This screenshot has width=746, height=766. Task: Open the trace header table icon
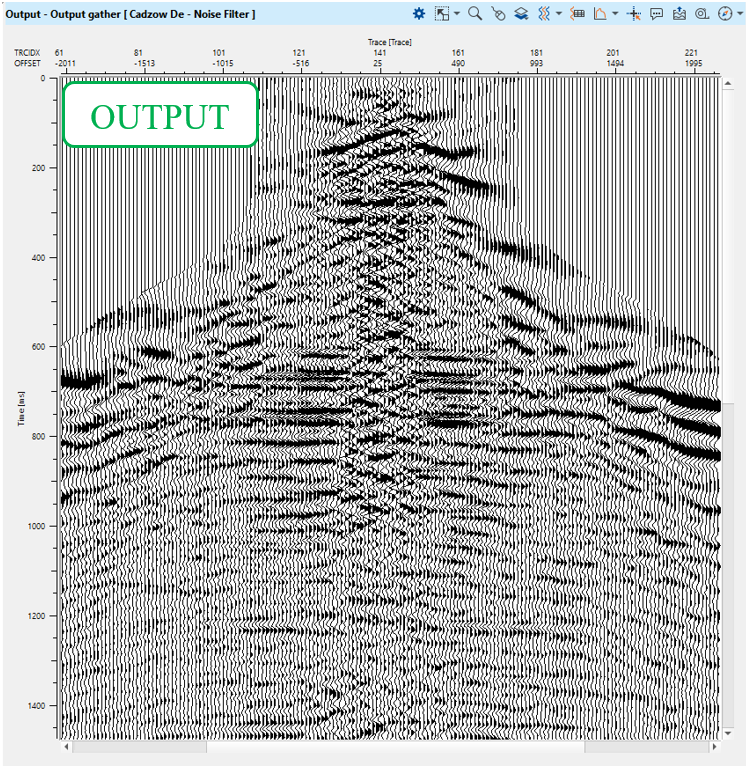click(577, 14)
